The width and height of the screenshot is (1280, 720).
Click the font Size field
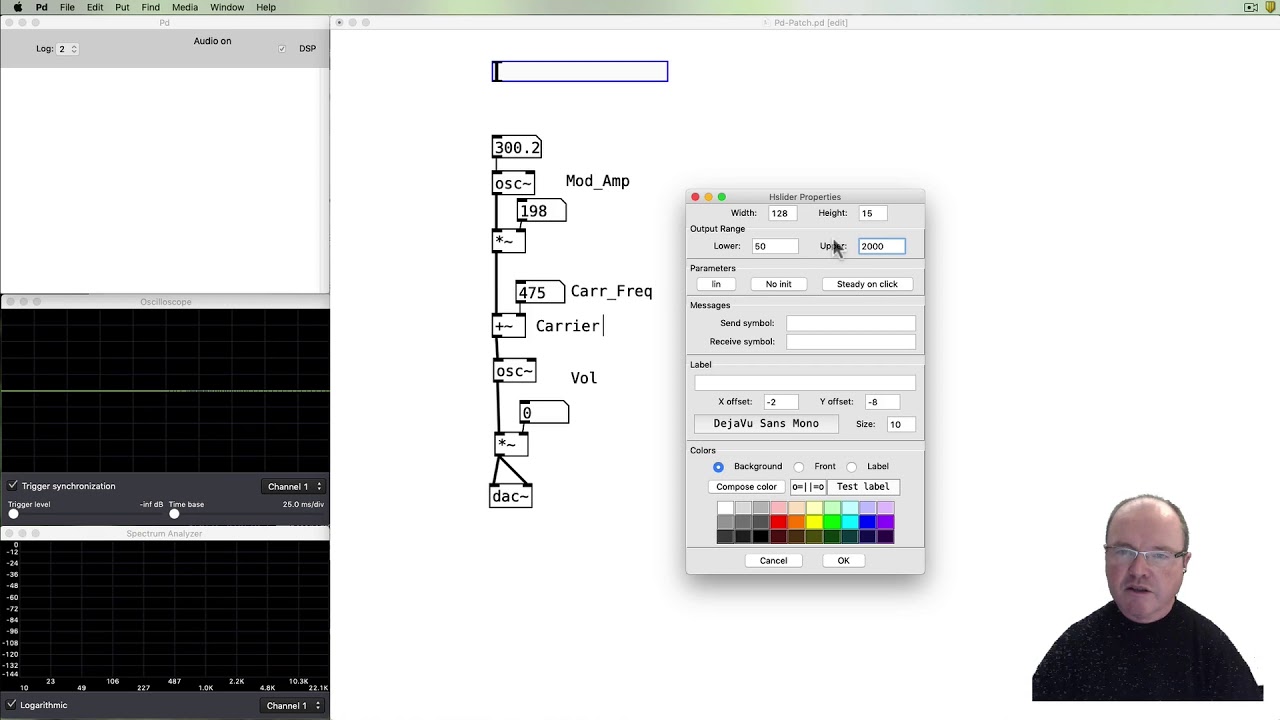[899, 424]
